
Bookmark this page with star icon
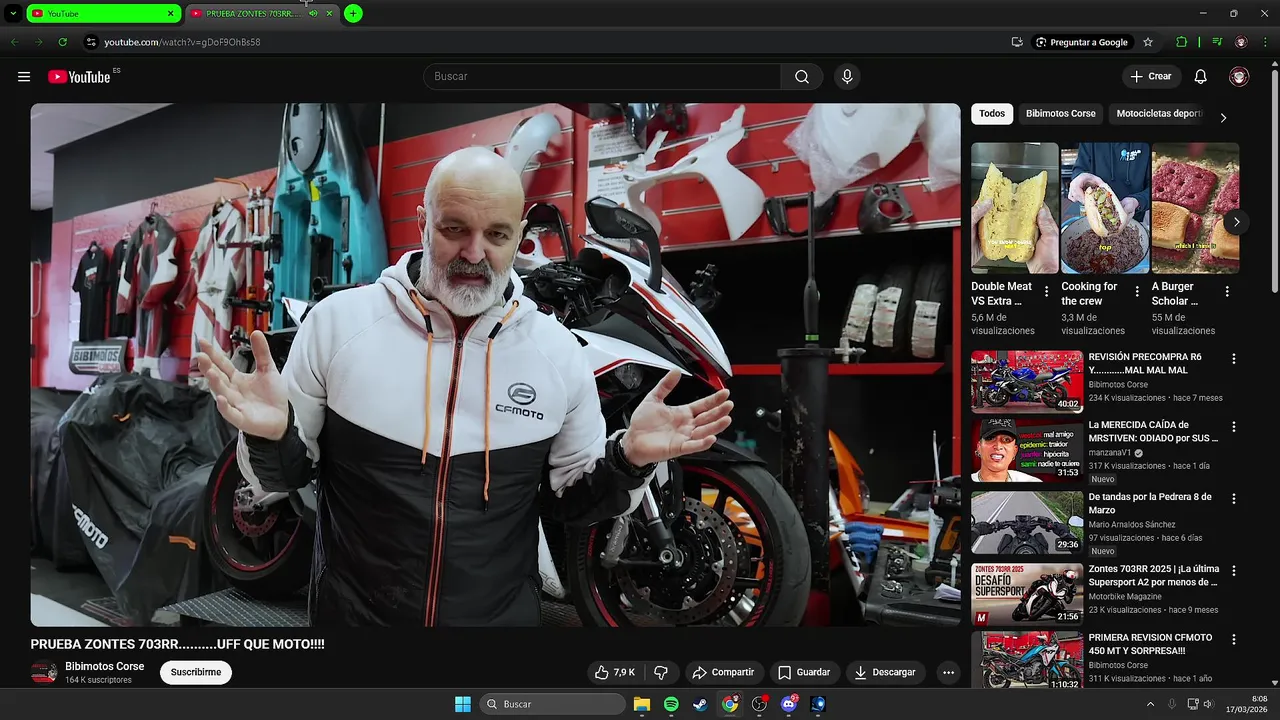pyautogui.click(x=1148, y=42)
